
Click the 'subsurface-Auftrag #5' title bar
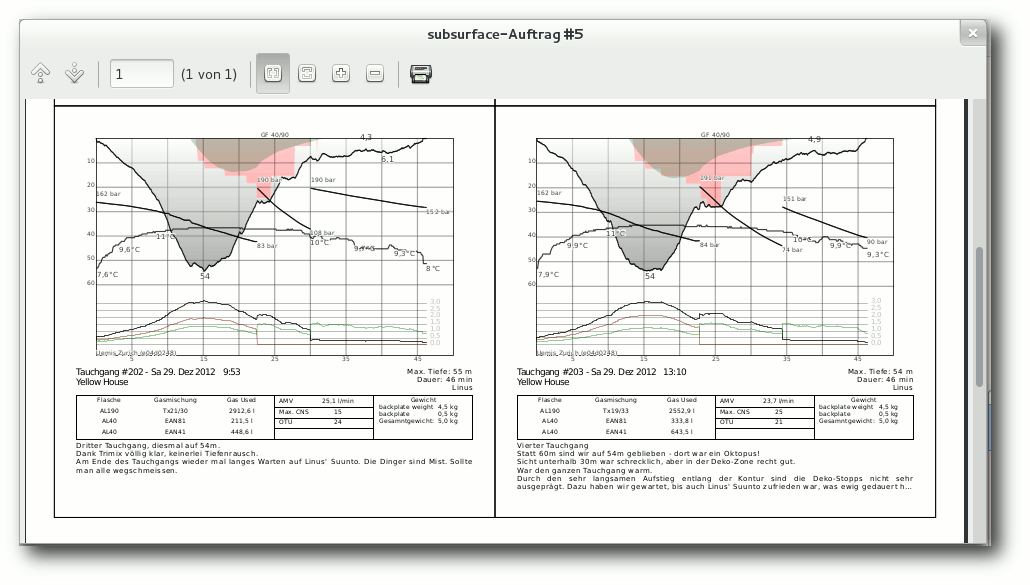(x=504, y=34)
